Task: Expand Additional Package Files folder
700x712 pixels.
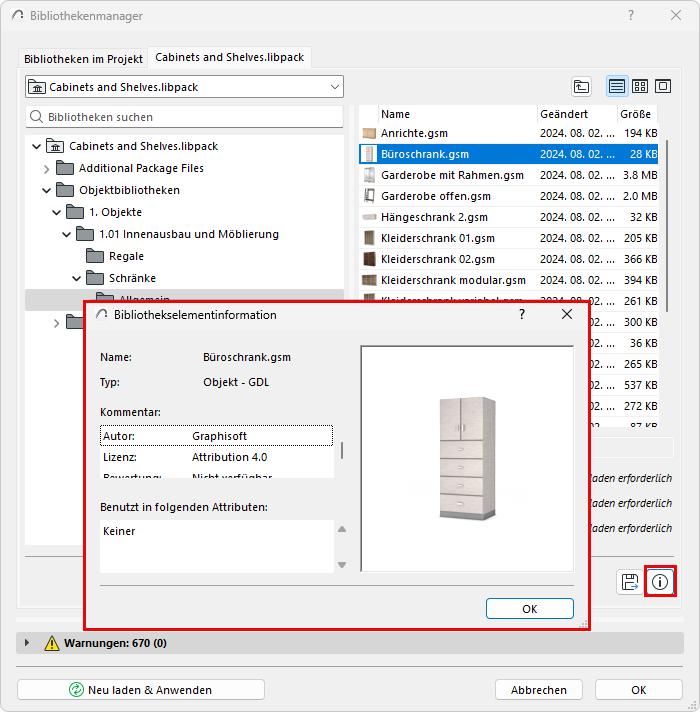Action: [46, 169]
